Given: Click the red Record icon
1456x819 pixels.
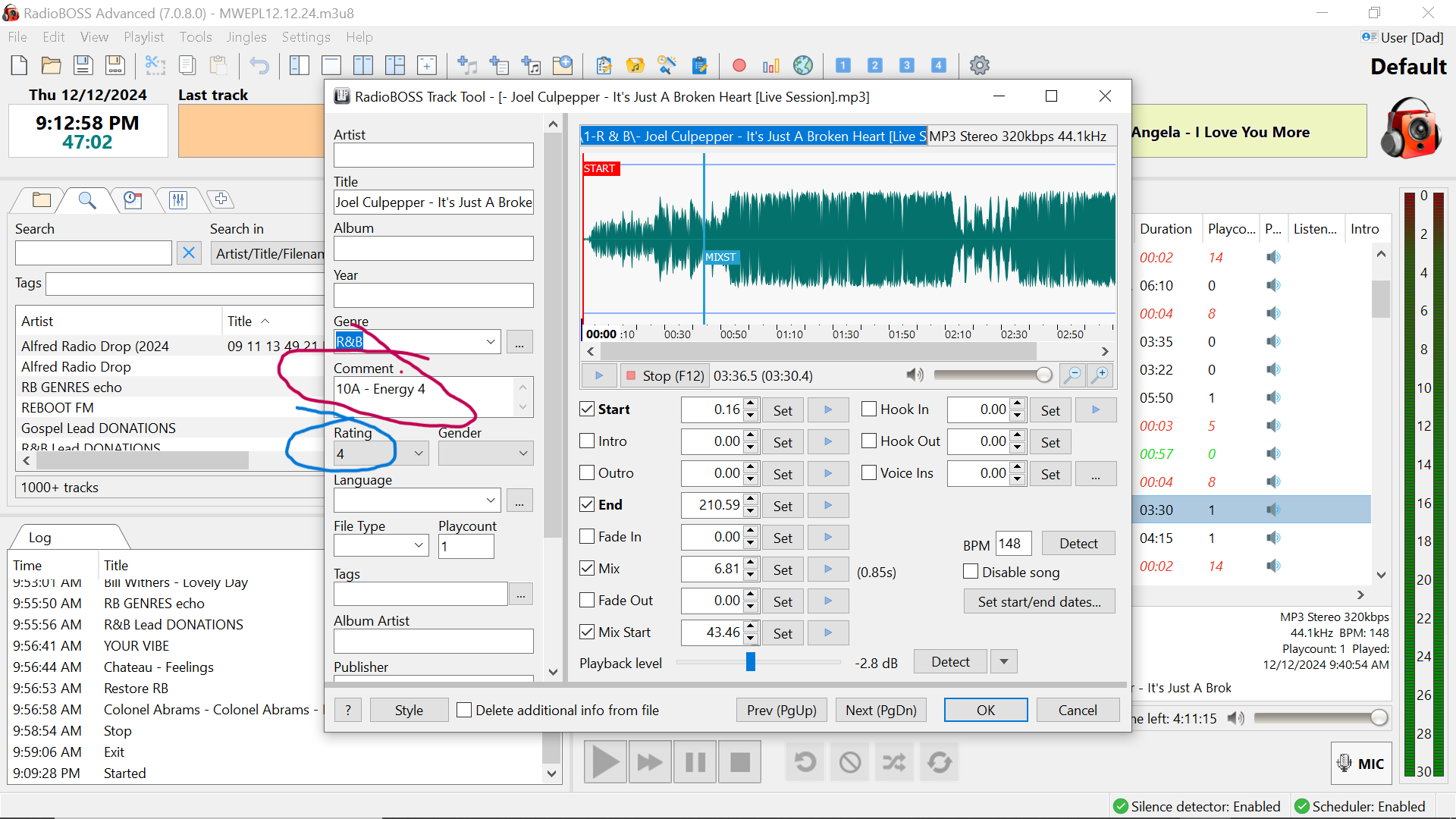Looking at the screenshot, I should (739, 65).
